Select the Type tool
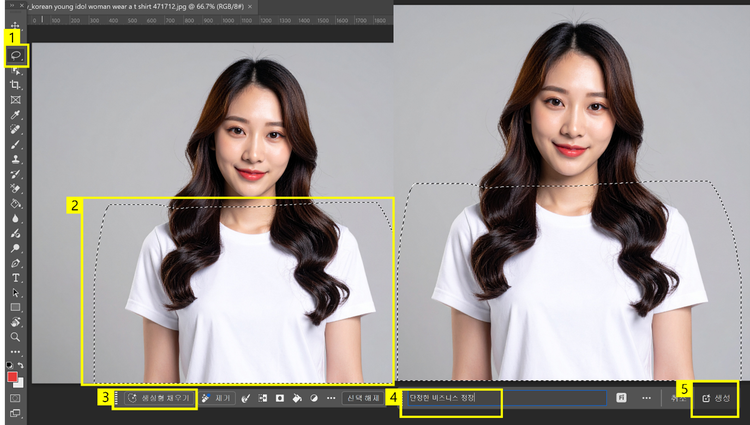 [x=15, y=278]
